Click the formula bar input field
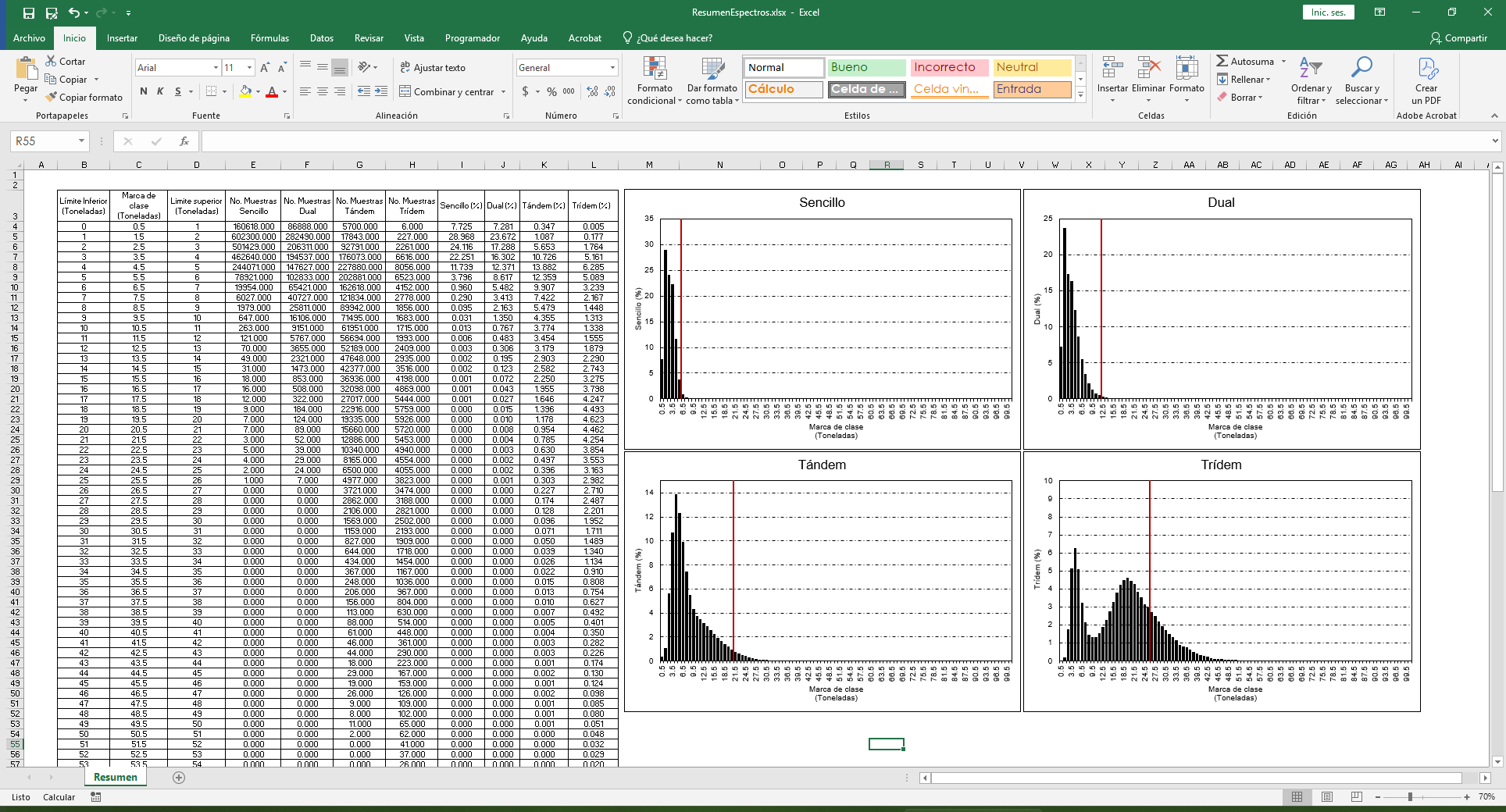This screenshot has height=812, width=1506. (844, 141)
